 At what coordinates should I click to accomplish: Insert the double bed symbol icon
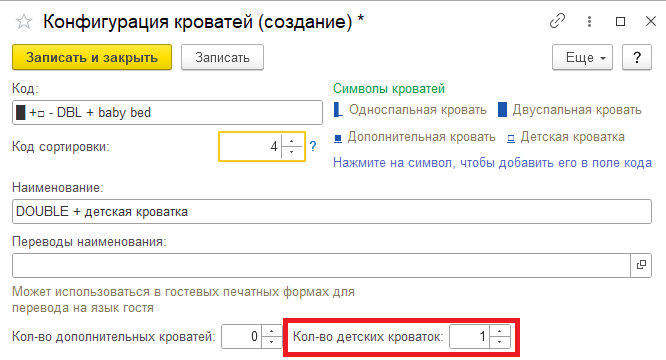502,110
